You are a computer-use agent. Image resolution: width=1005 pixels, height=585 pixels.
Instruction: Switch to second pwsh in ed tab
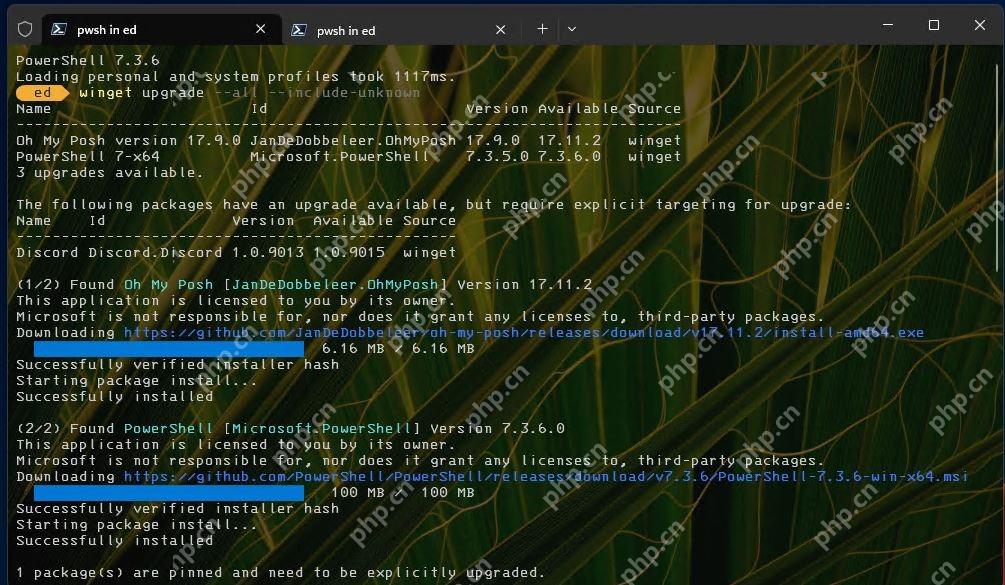(x=401, y=29)
